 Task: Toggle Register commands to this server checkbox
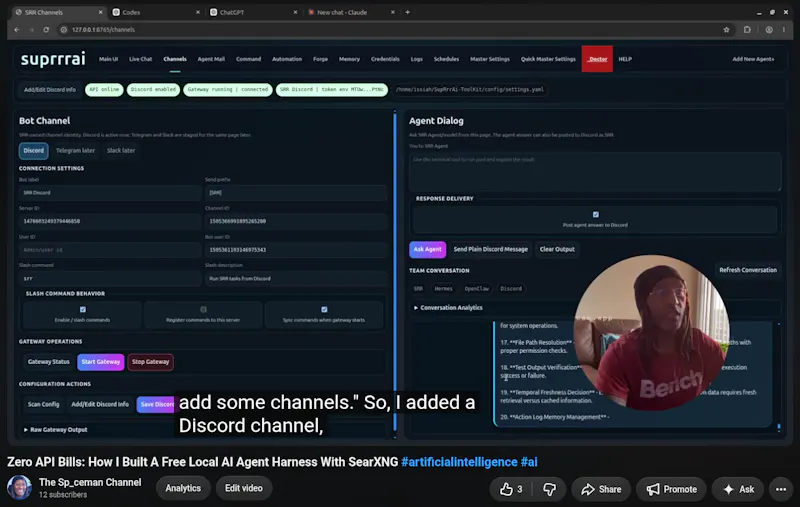[203, 310]
